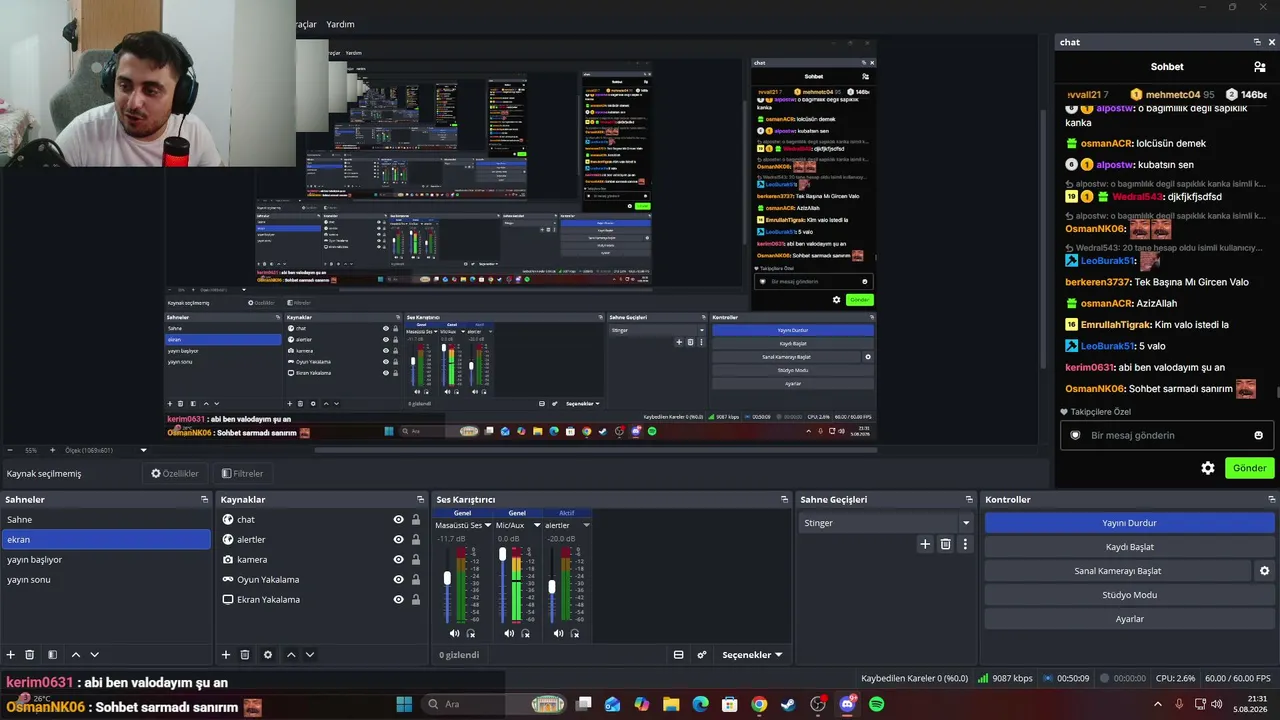
Task: Add a scene transition with plus icon
Action: 925,544
